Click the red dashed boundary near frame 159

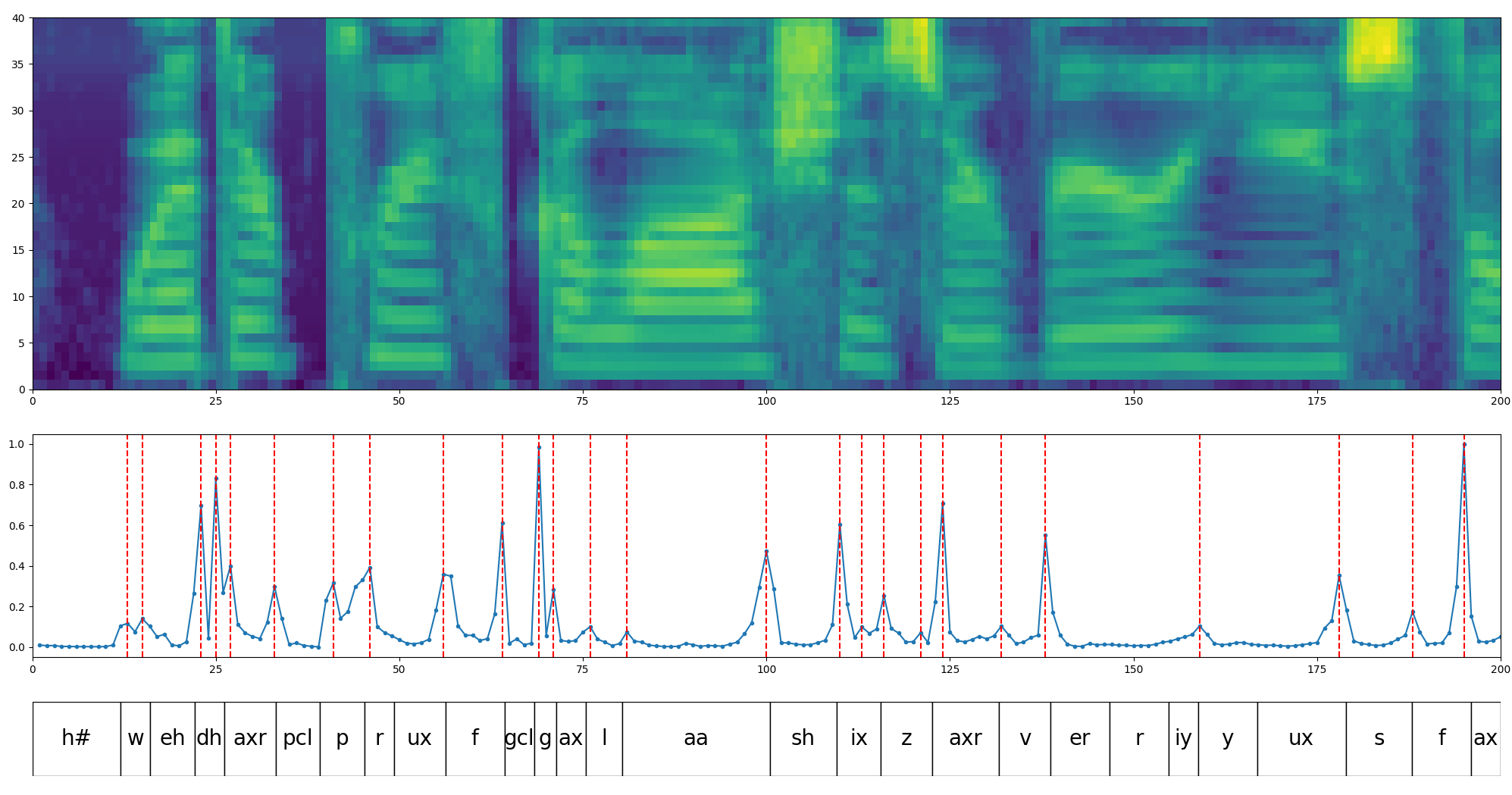tap(1200, 531)
